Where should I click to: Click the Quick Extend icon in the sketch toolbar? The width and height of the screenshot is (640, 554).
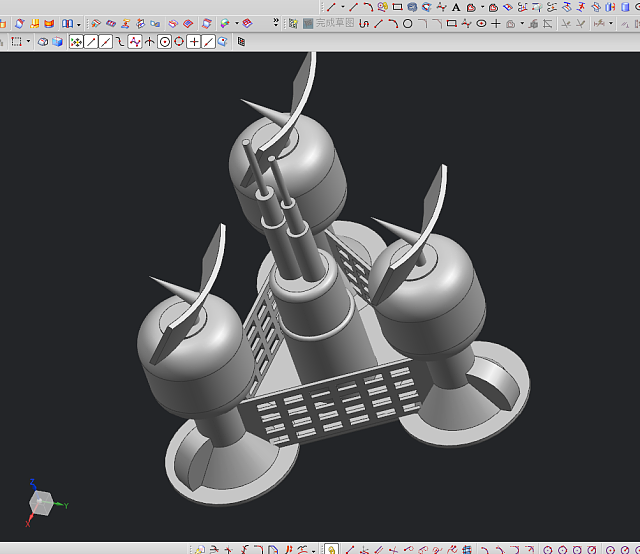click(x=580, y=24)
